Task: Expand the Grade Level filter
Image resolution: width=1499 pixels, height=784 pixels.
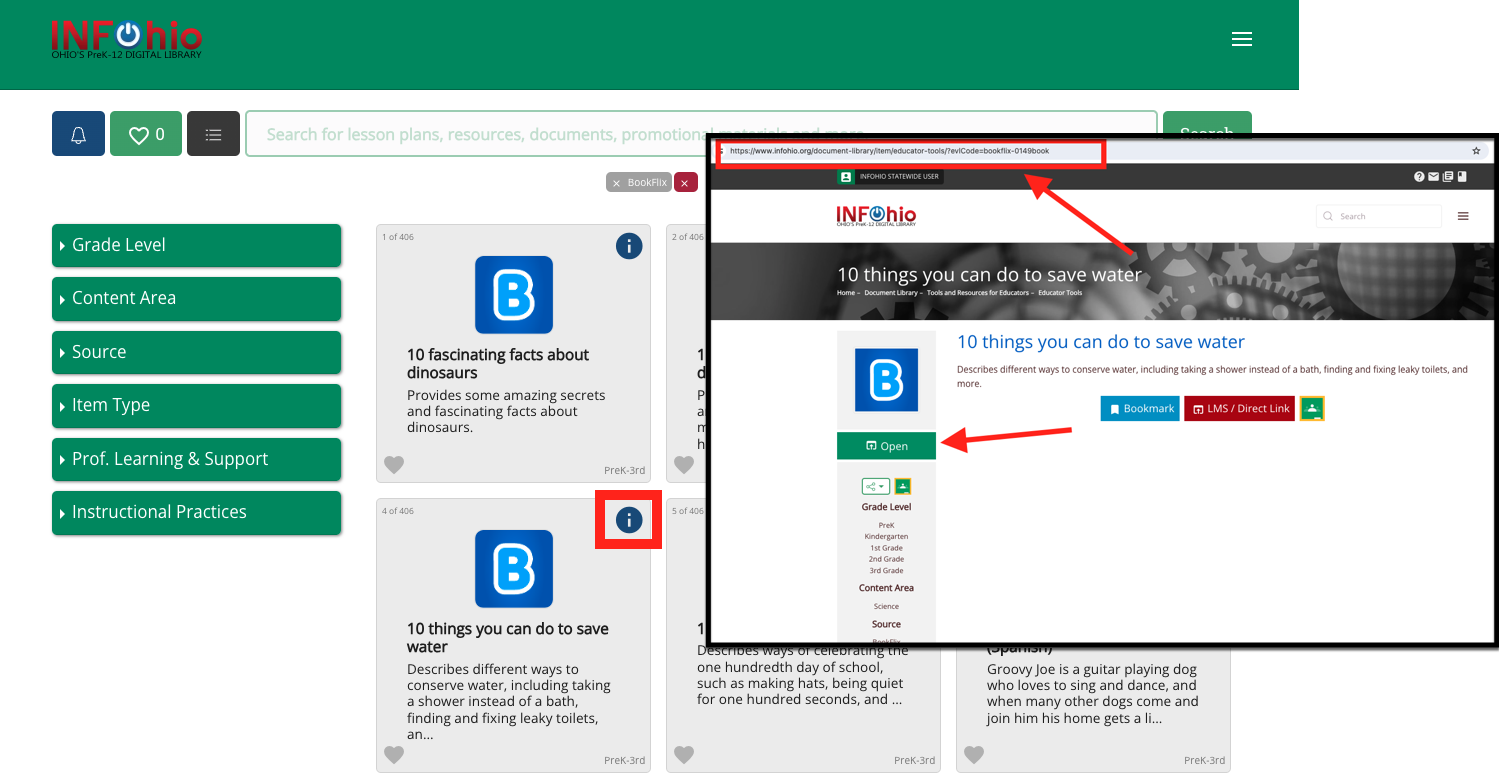Action: click(x=196, y=245)
